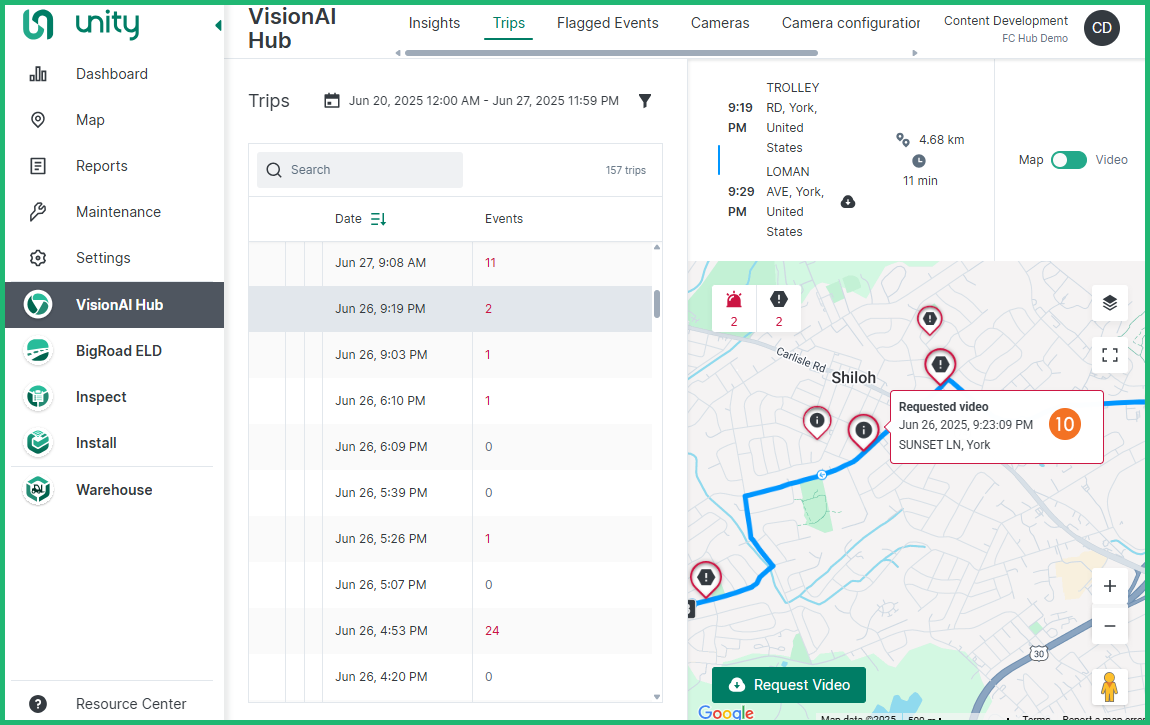Click the trip download cloud icon
The image size is (1150, 725).
(x=848, y=202)
